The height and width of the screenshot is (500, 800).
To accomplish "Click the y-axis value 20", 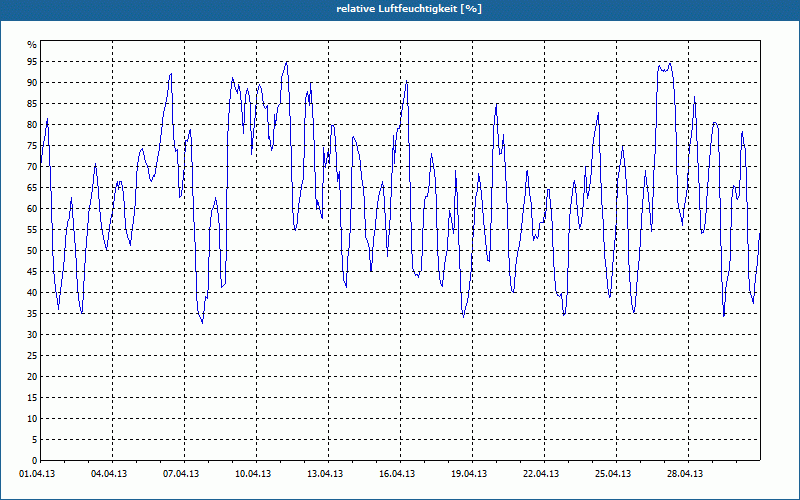I will click(32, 377).
